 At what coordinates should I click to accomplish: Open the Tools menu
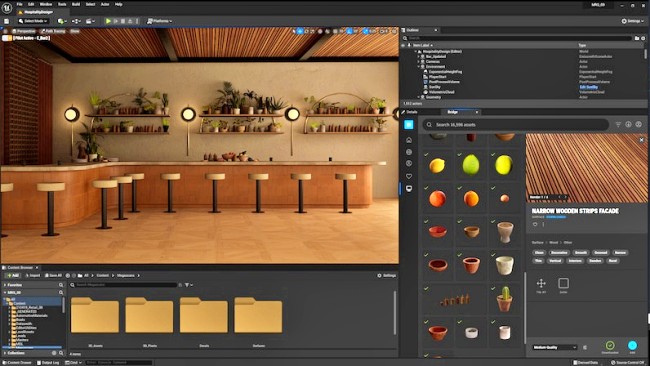[x=62, y=4]
